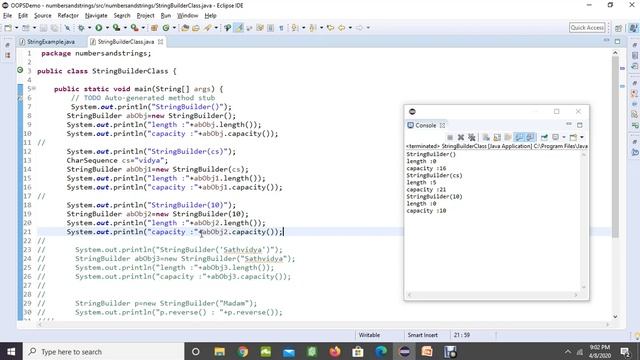
Task: Click Pin Console icon
Action: tap(544, 137)
